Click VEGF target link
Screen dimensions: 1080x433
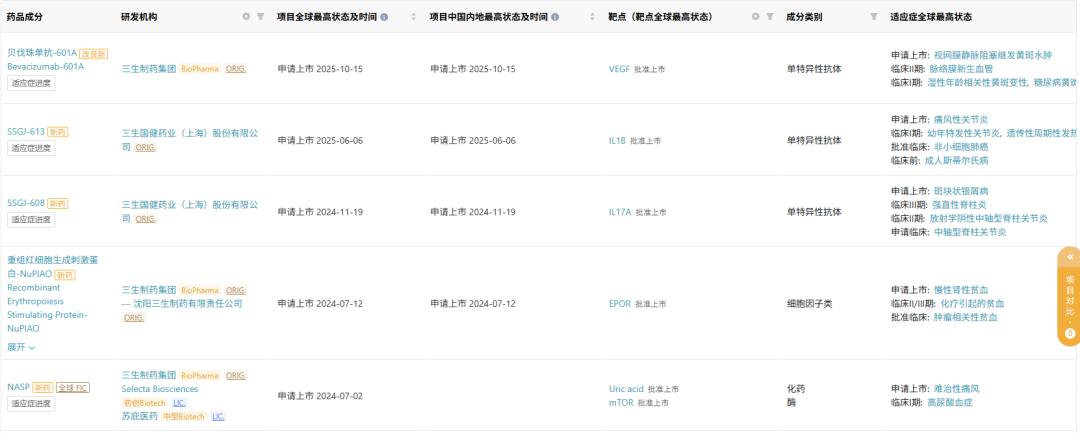[x=619, y=69]
